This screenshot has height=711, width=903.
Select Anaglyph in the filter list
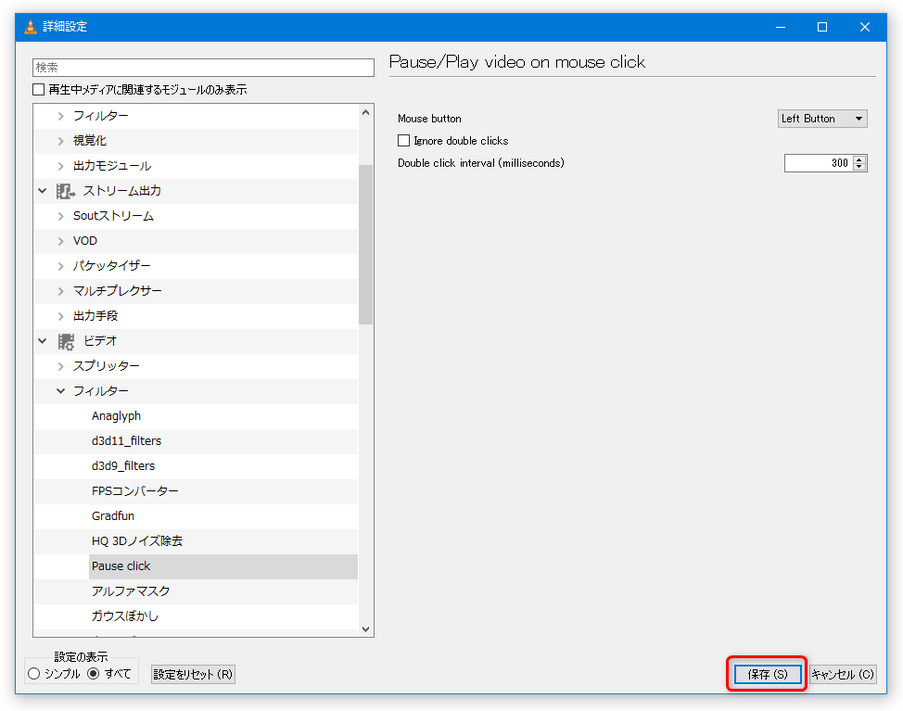tap(116, 416)
